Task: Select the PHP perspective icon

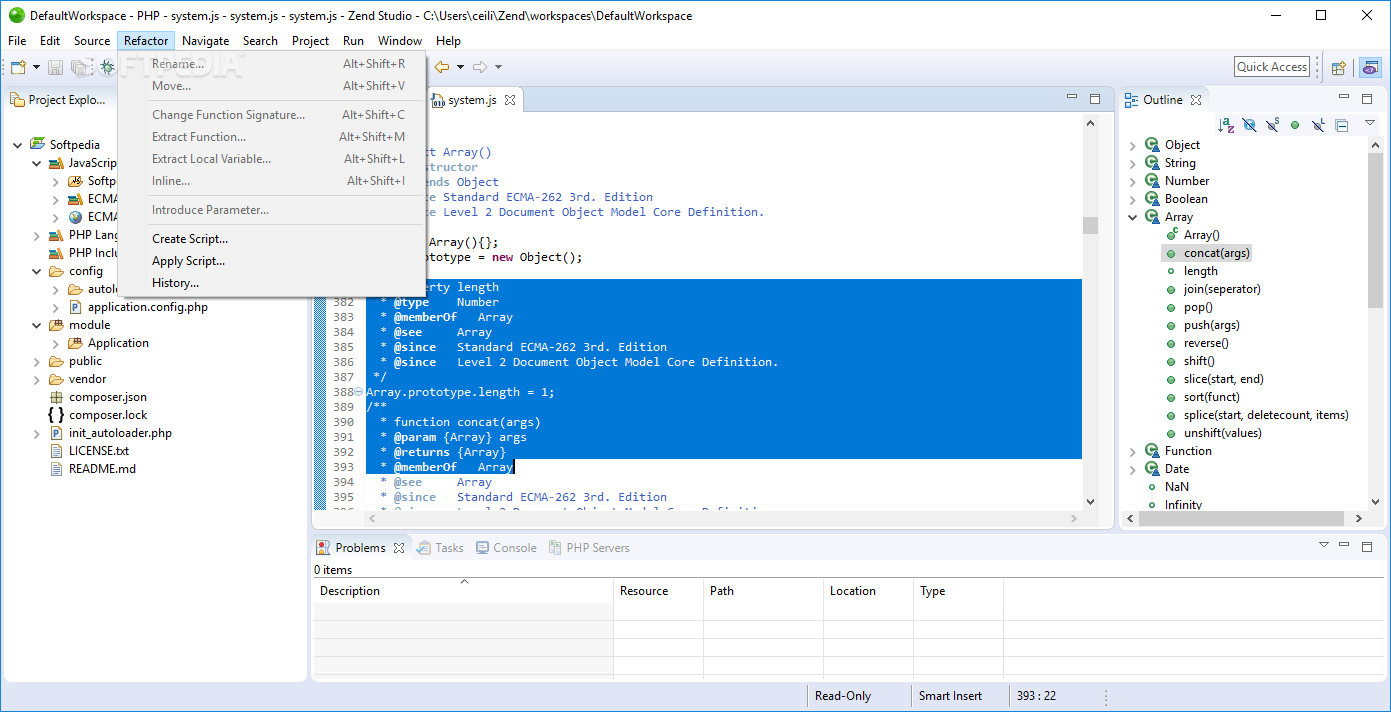Action: click(1370, 67)
